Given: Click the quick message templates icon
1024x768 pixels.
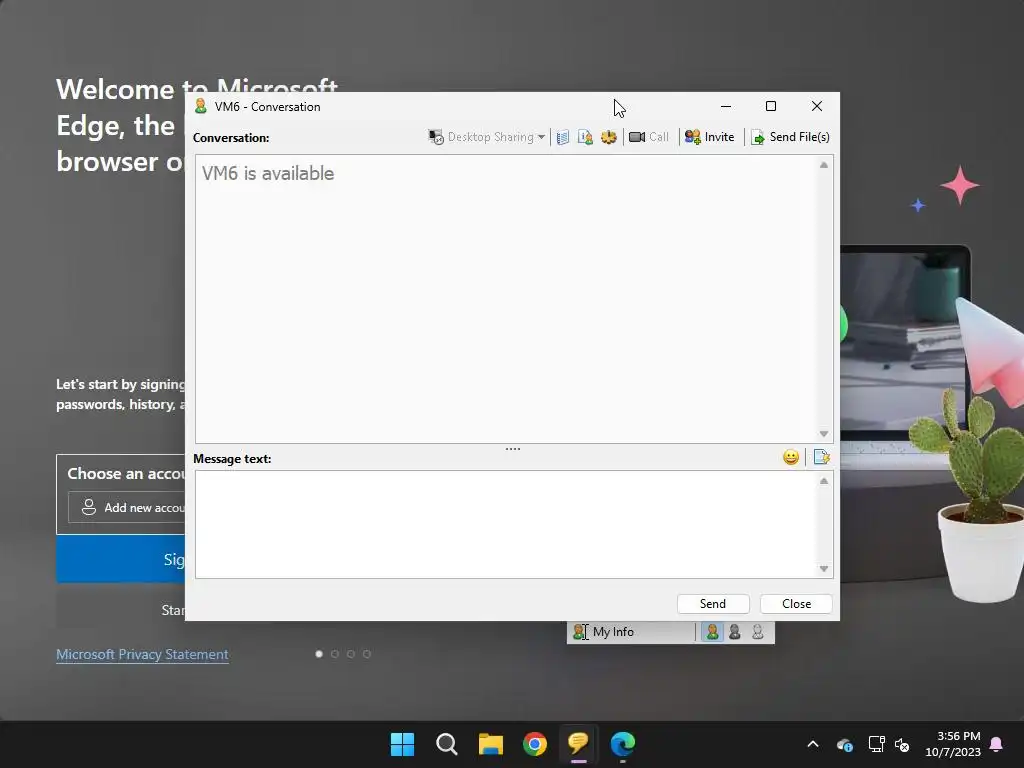Looking at the screenshot, I should (x=822, y=457).
